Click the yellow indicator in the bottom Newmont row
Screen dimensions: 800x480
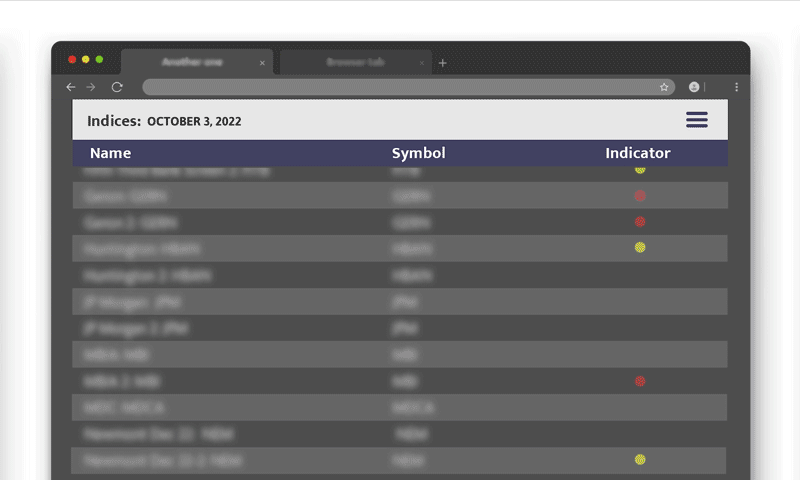(640, 460)
